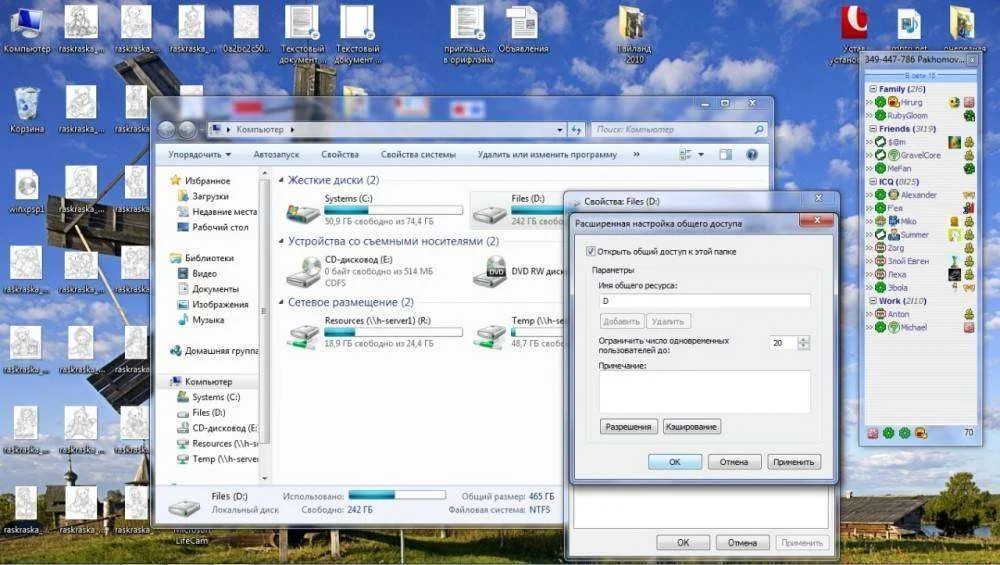Open the Resources (R:) network drive icon
Viewport: 1000px width, 565px height.
(x=304, y=335)
